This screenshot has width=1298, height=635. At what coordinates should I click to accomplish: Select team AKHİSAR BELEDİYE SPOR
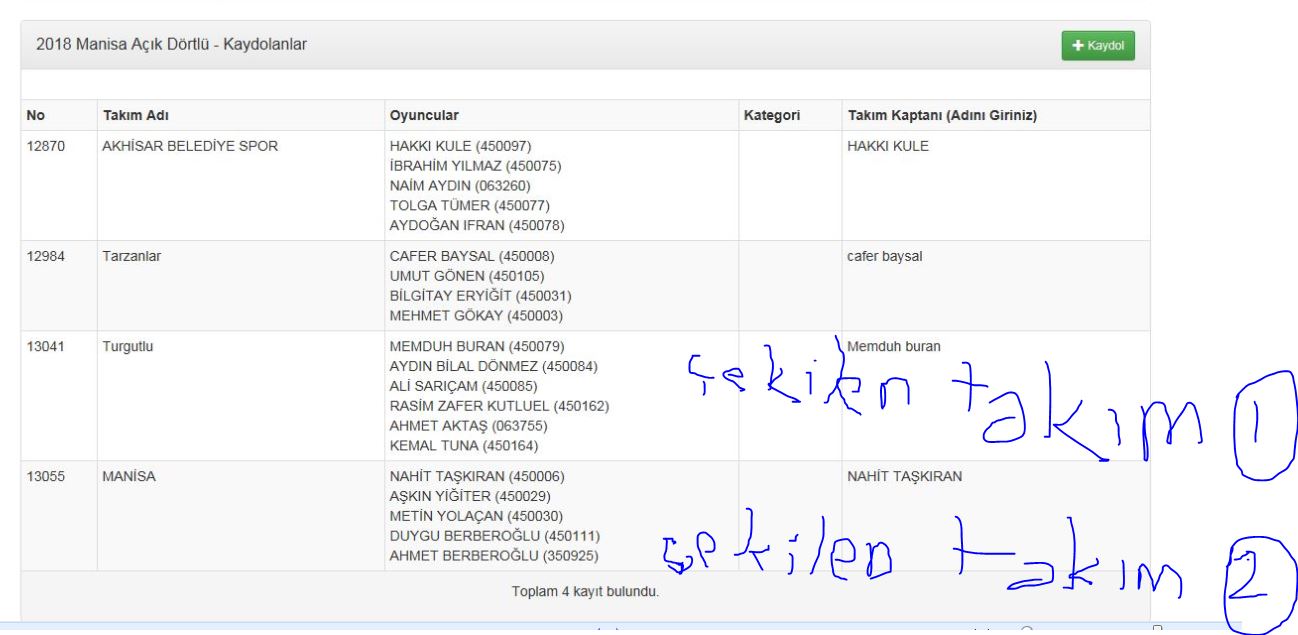point(190,146)
